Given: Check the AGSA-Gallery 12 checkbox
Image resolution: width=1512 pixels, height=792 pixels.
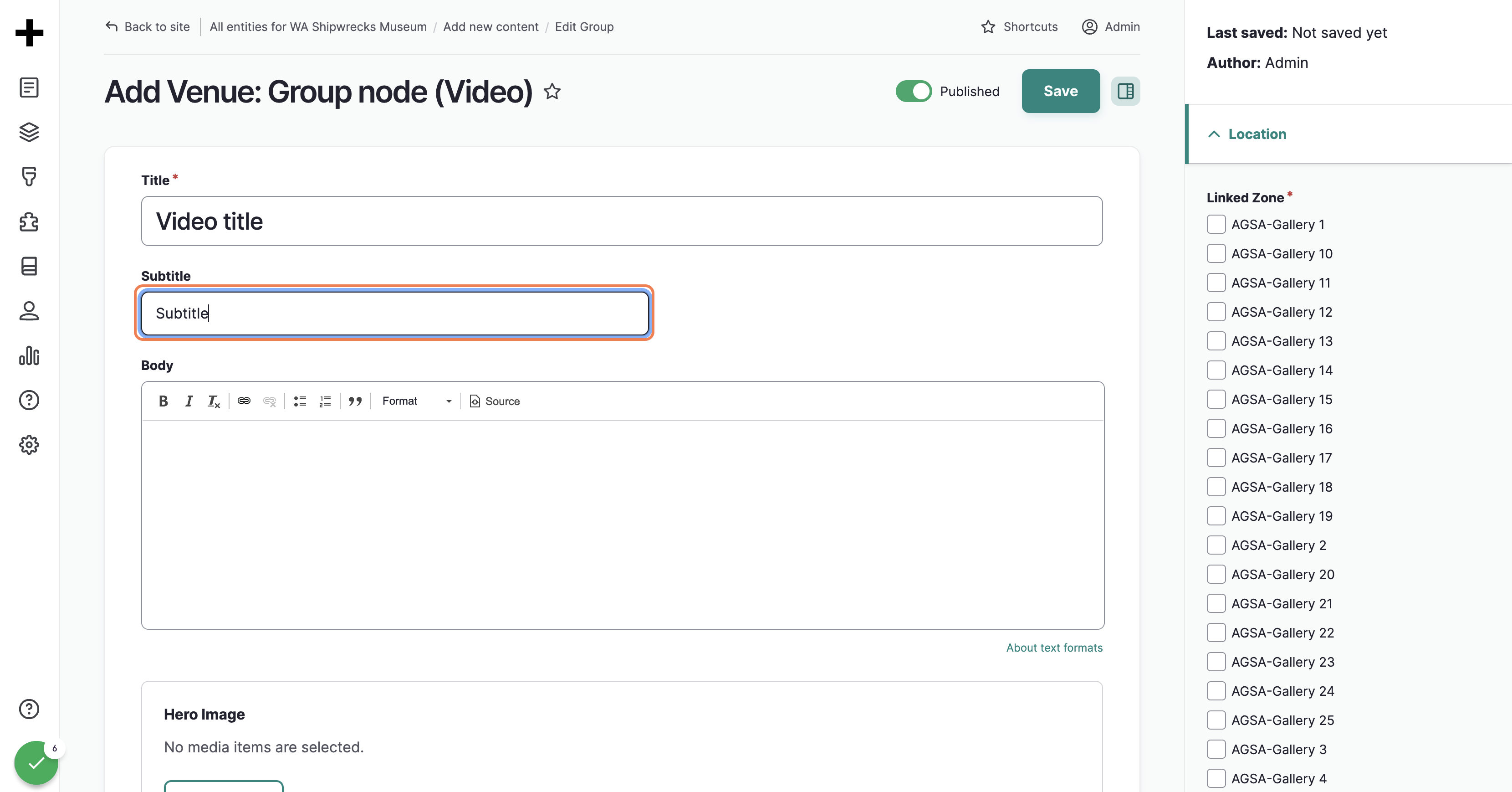Looking at the screenshot, I should pyautogui.click(x=1216, y=312).
